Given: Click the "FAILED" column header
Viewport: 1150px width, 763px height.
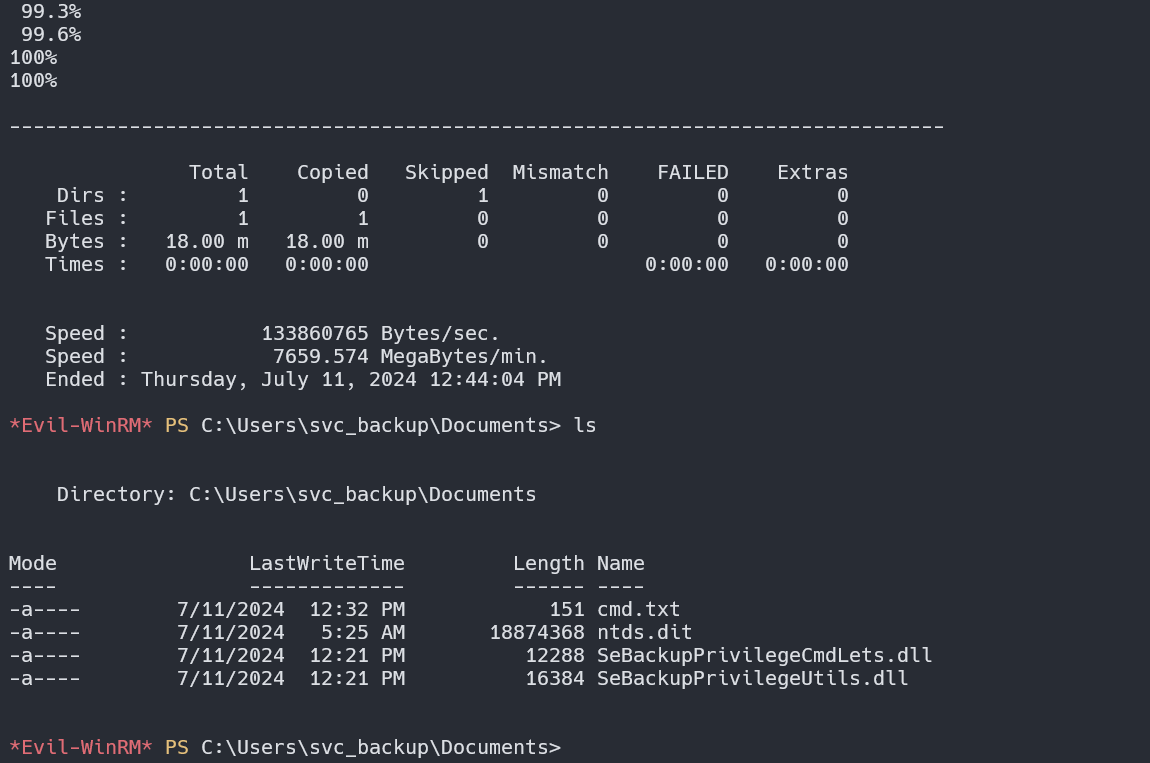Looking at the screenshot, I should click(x=692, y=172).
